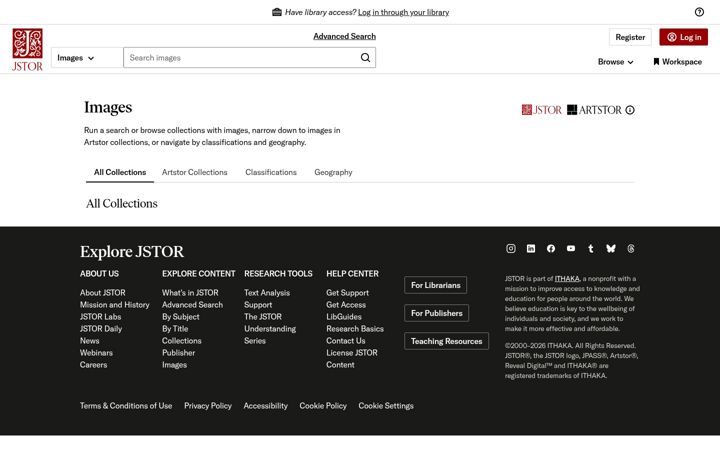Image resolution: width=720 pixels, height=450 pixels.
Task: Click the For Publishers button
Action: pyautogui.click(x=437, y=313)
